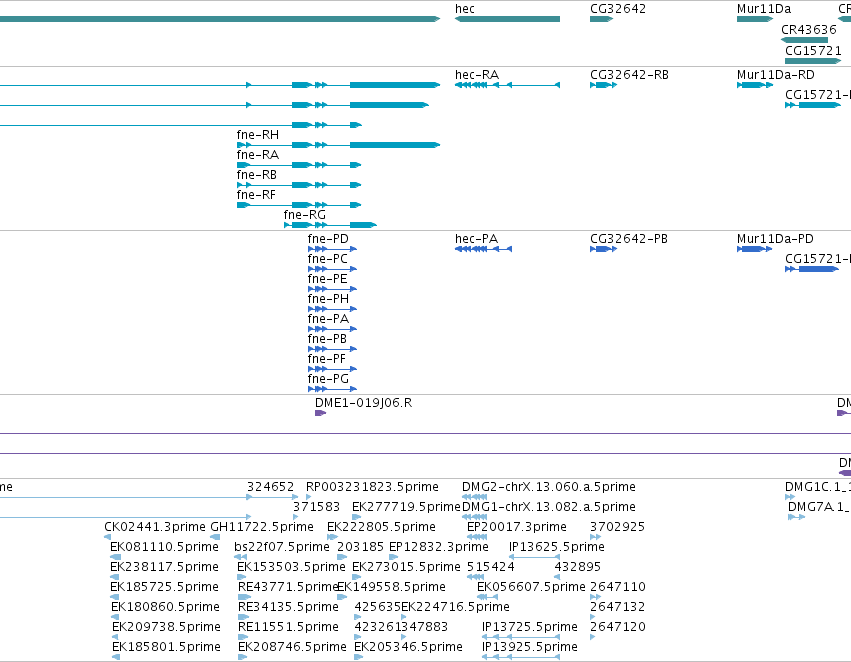851x662 pixels.
Task: Pick feature 432895
Action: click(557, 577)
